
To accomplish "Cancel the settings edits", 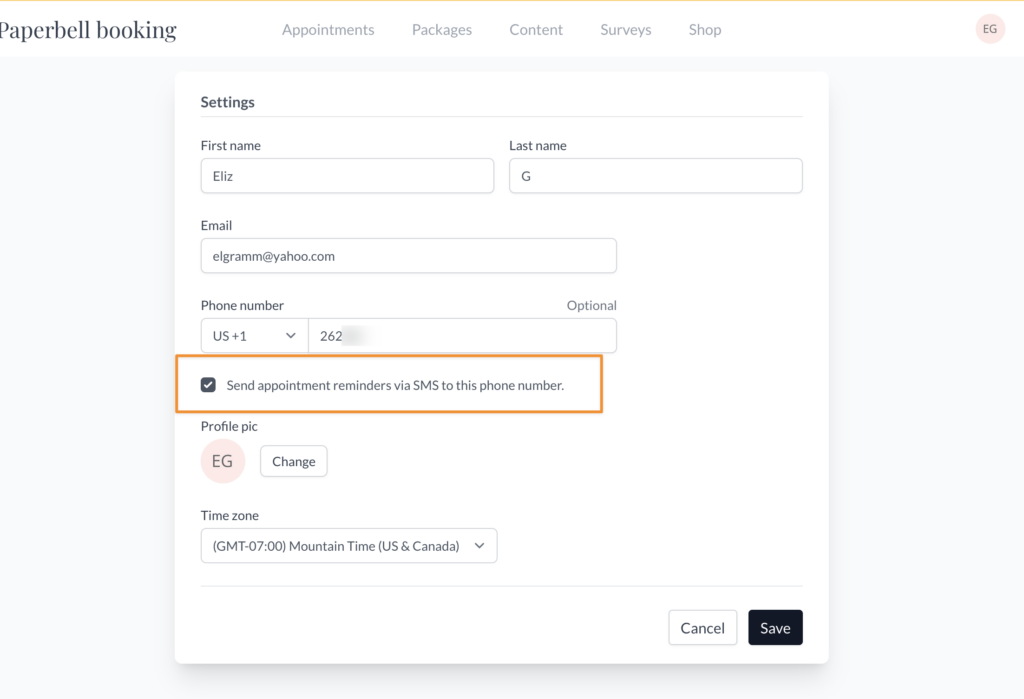I will point(702,628).
